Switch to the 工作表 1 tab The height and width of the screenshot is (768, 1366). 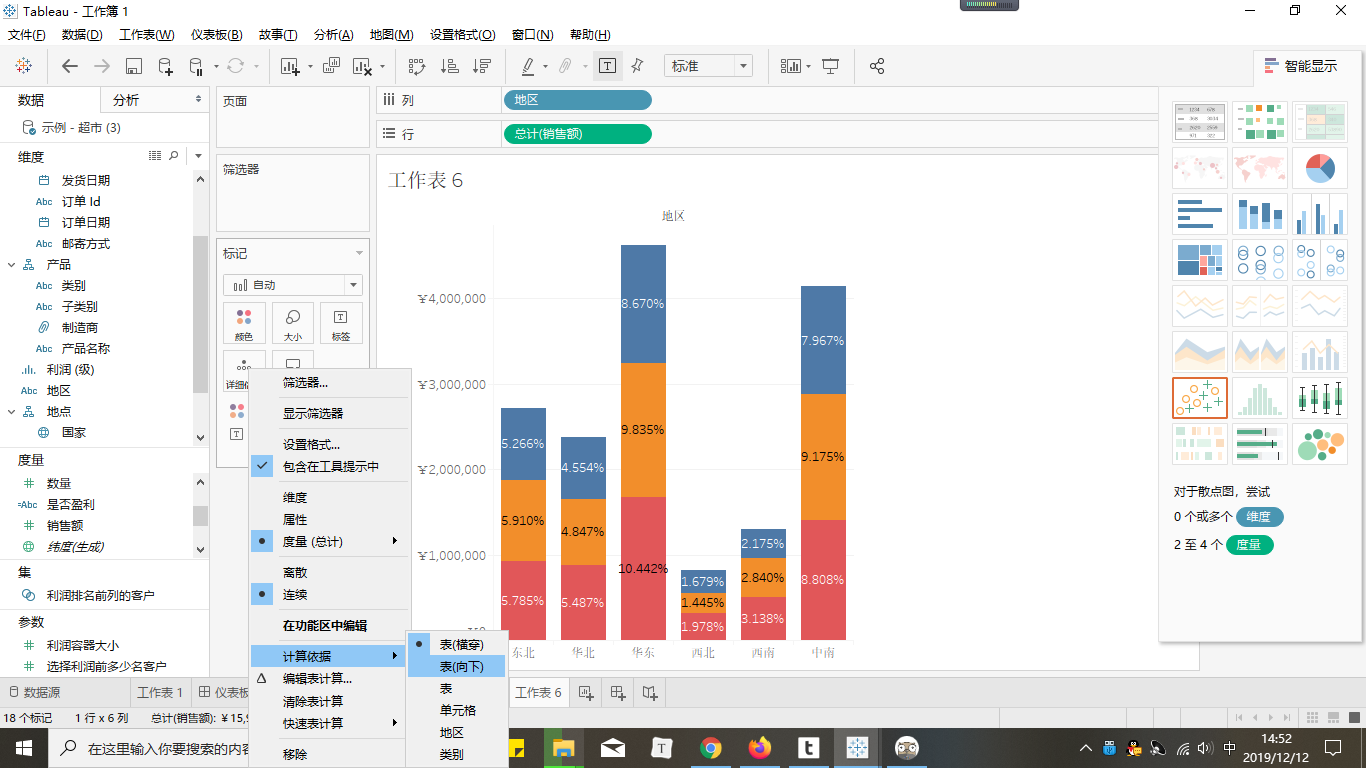160,692
